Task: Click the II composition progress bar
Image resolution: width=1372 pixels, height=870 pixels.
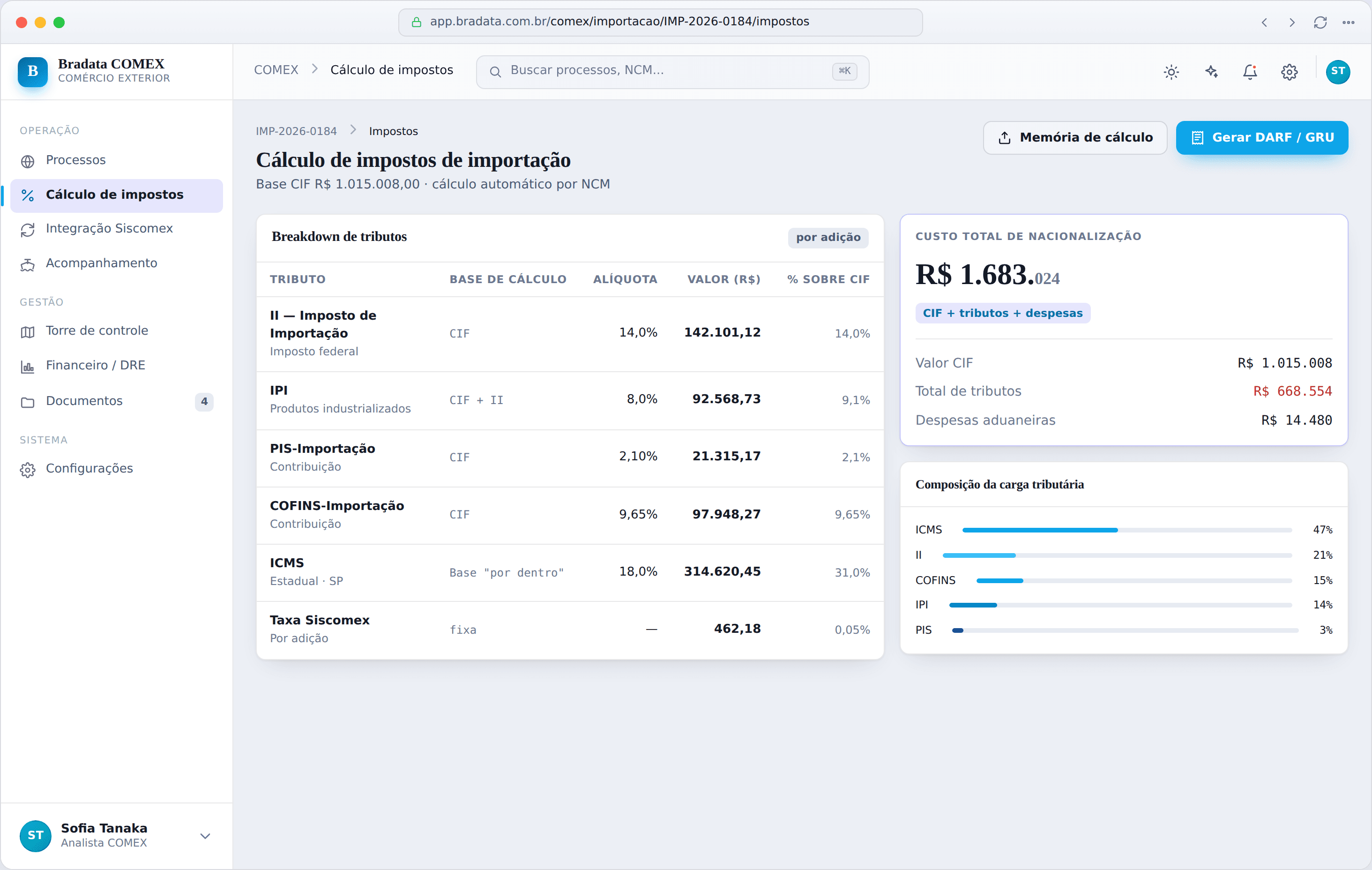Action: click(1117, 555)
